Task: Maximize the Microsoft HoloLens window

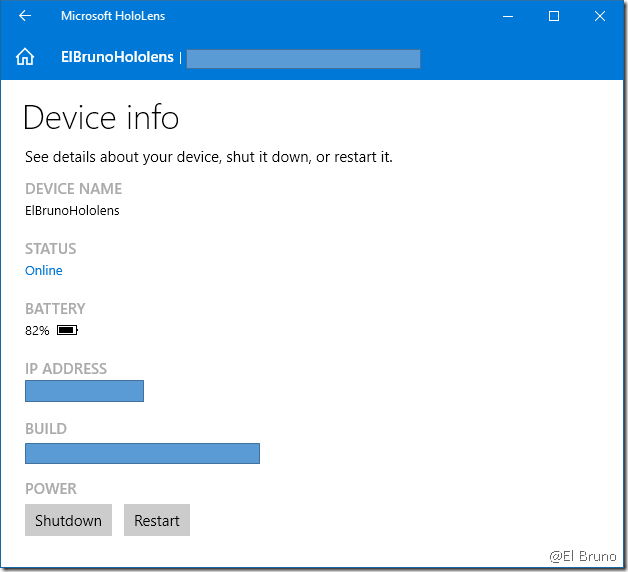Action: (x=553, y=16)
